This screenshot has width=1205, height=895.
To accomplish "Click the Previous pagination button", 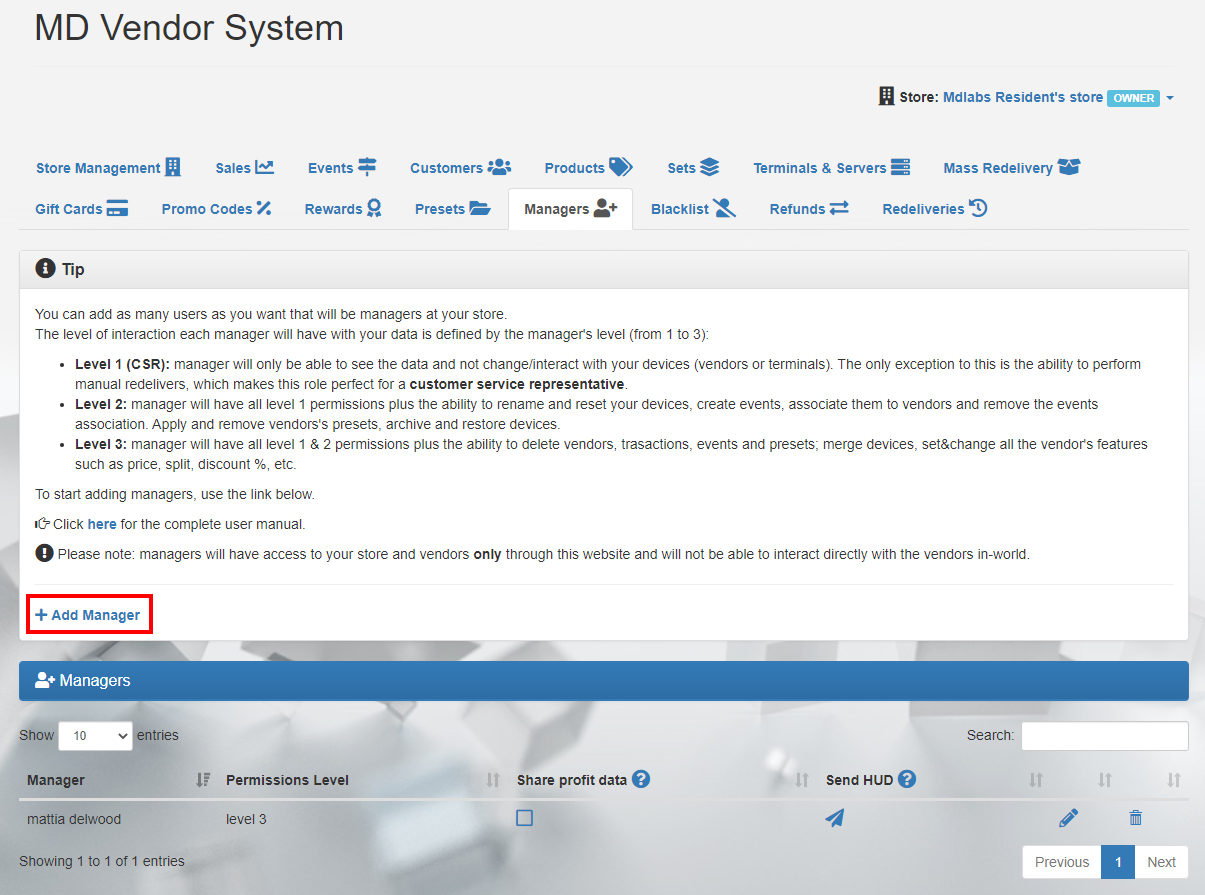I will 1061,862.
